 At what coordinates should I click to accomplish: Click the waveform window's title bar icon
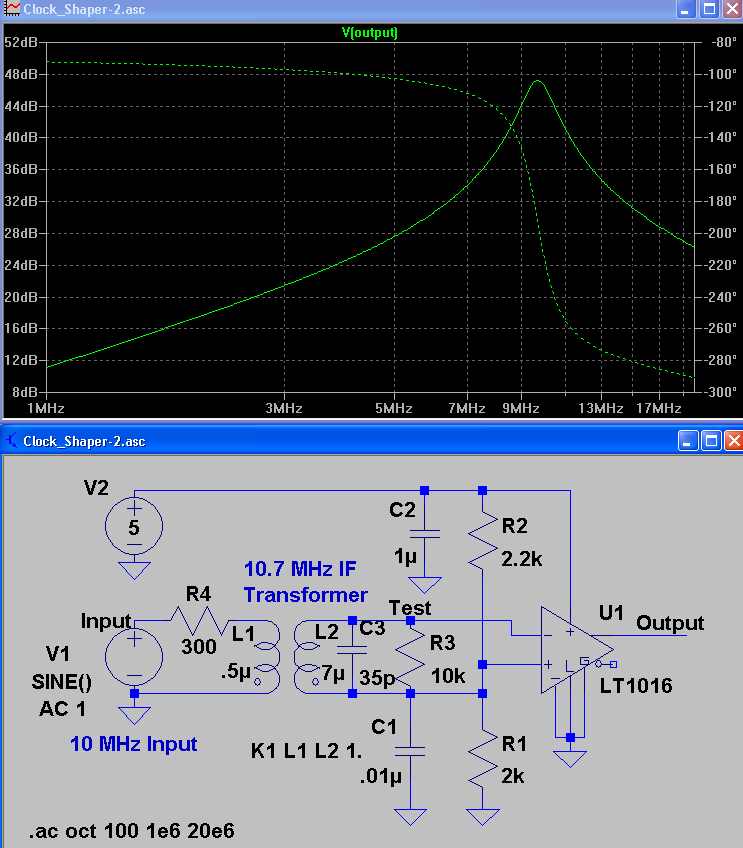(11, 10)
